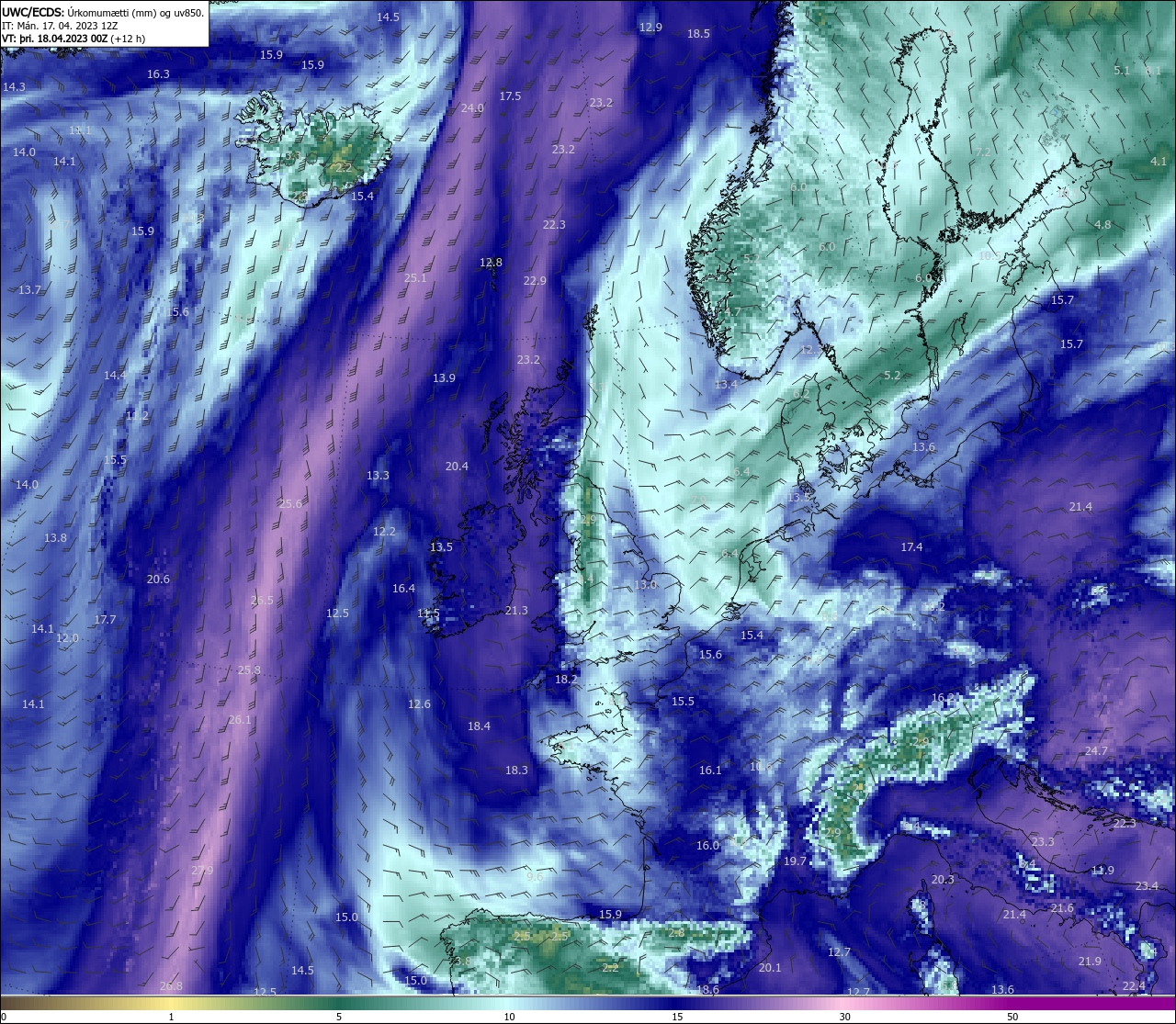Click the map value 22.4 at bottom right corner
Screen dimensions: 1176x1024
1134,986
